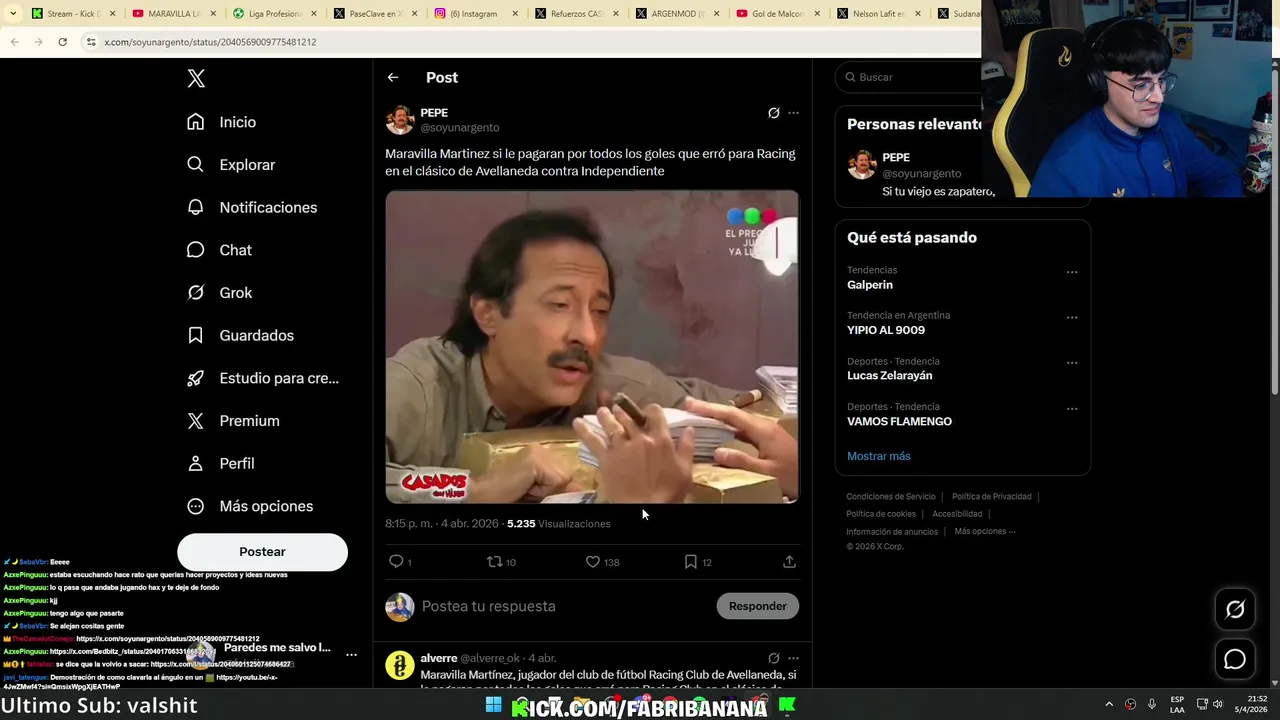Click the share icon under the post
Viewport: 1280px width, 720px height.
click(x=789, y=562)
